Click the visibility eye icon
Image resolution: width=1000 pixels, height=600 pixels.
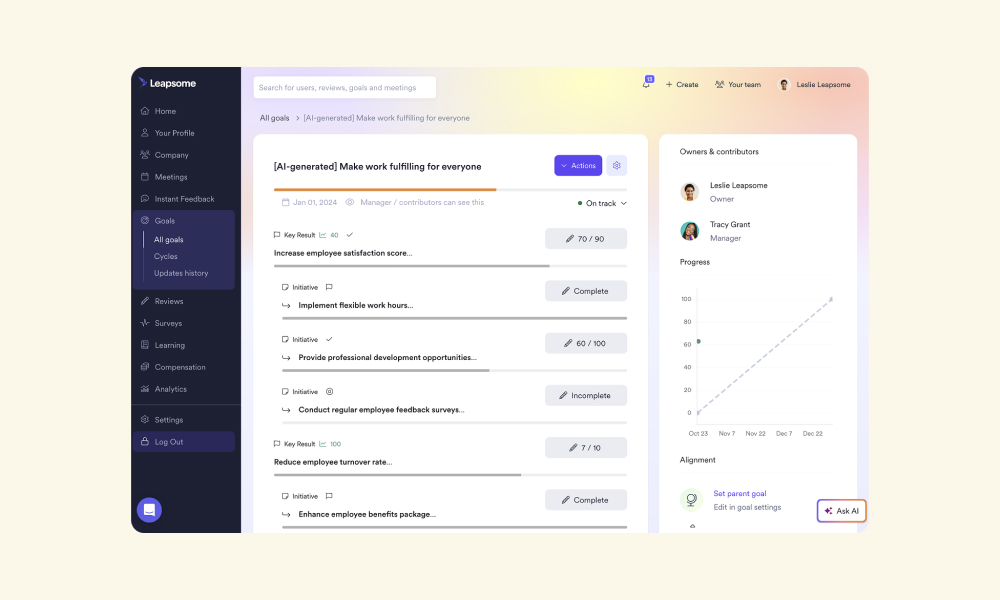pyautogui.click(x=349, y=202)
